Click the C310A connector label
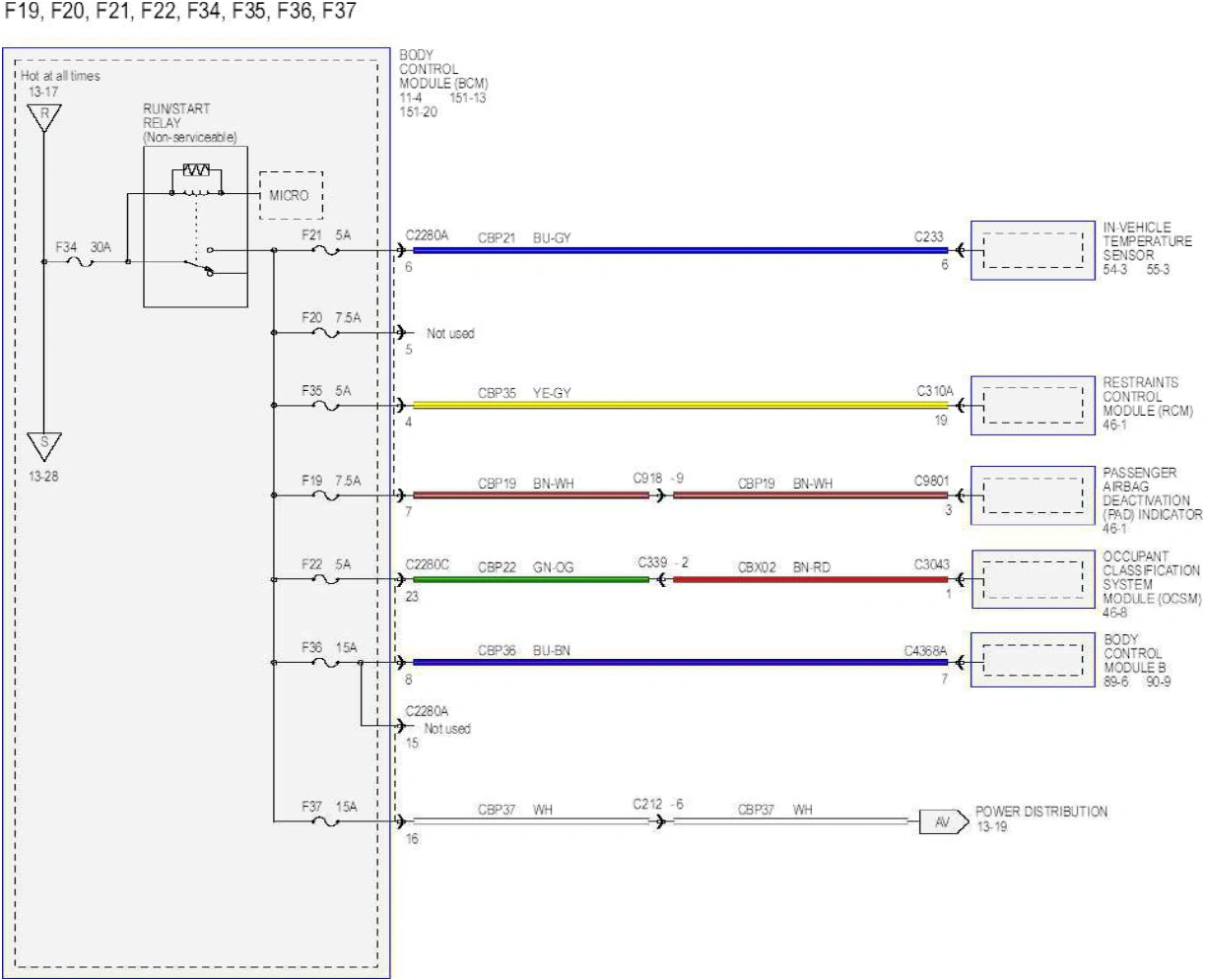1205x980 pixels. (x=934, y=391)
